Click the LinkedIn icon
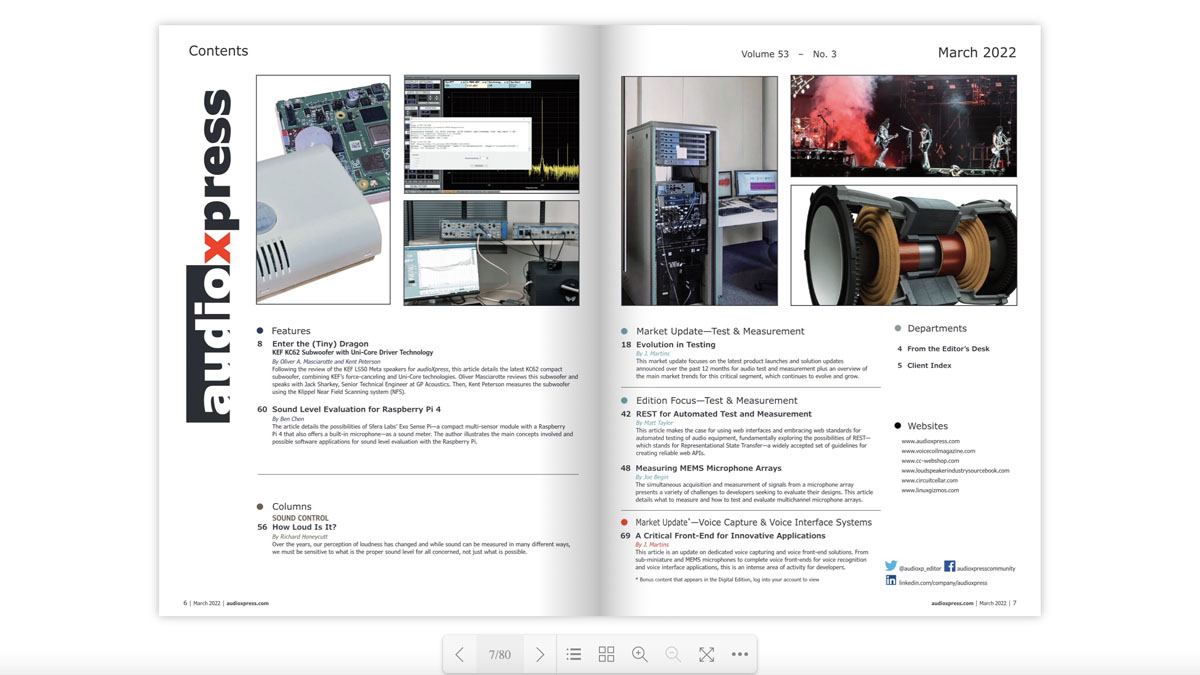Viewport: 1200px width, 675px height. pos(890,580)
